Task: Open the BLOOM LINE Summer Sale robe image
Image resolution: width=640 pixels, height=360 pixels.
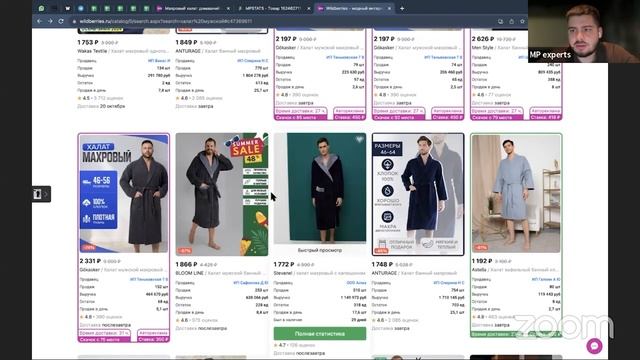Action: [222, 194]
